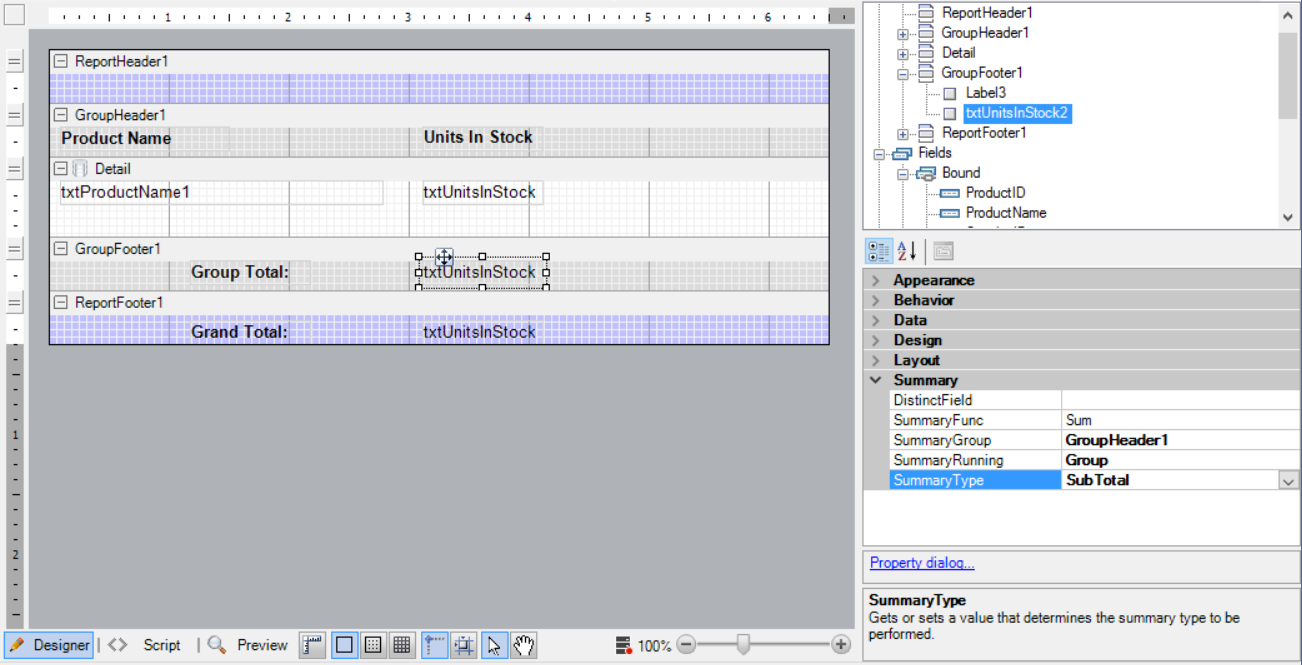Toggle the dimension lines button
The image size is (1302, 665).
[x=434, y=646]
